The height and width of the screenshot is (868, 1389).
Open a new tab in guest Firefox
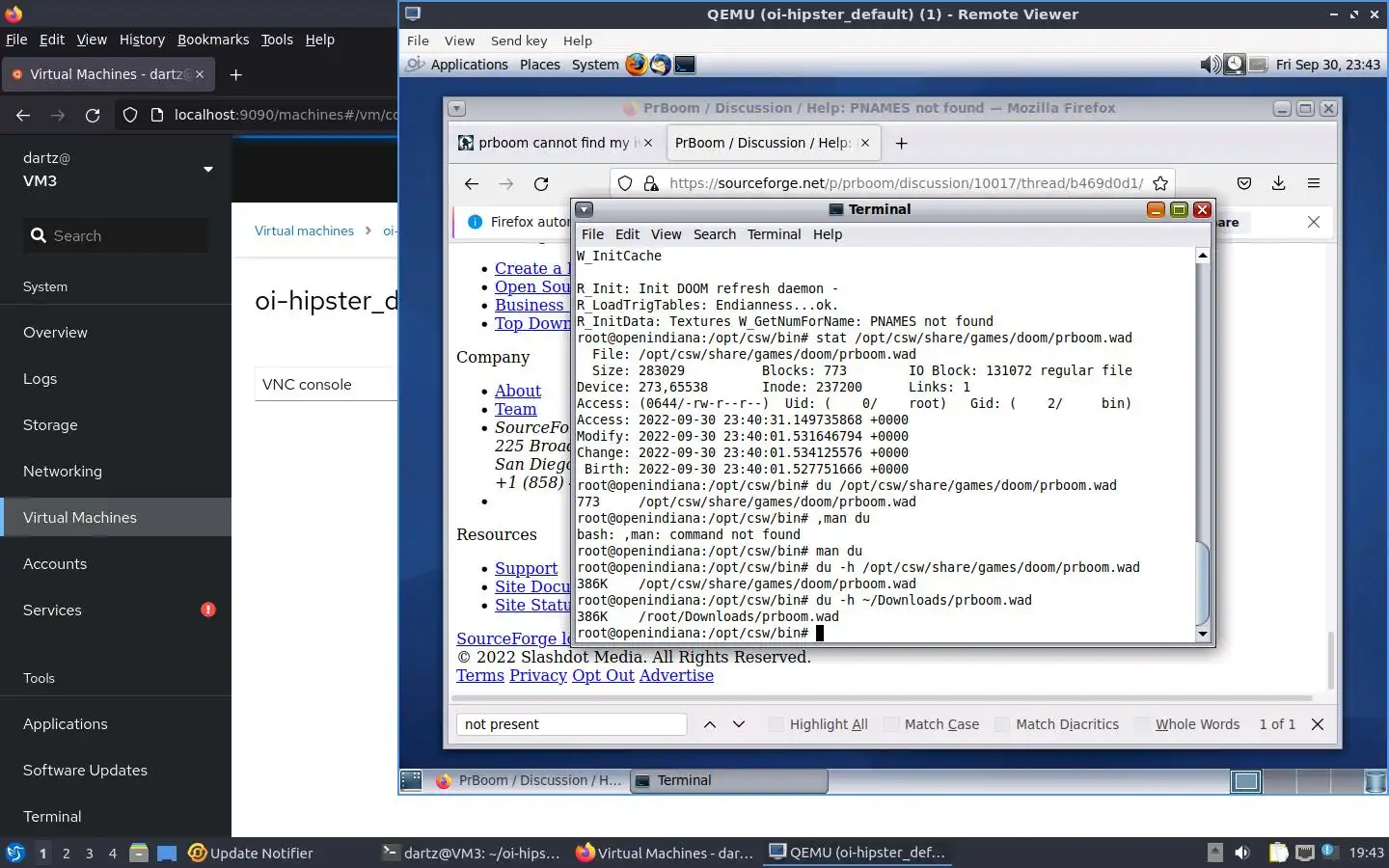[901, 143]
